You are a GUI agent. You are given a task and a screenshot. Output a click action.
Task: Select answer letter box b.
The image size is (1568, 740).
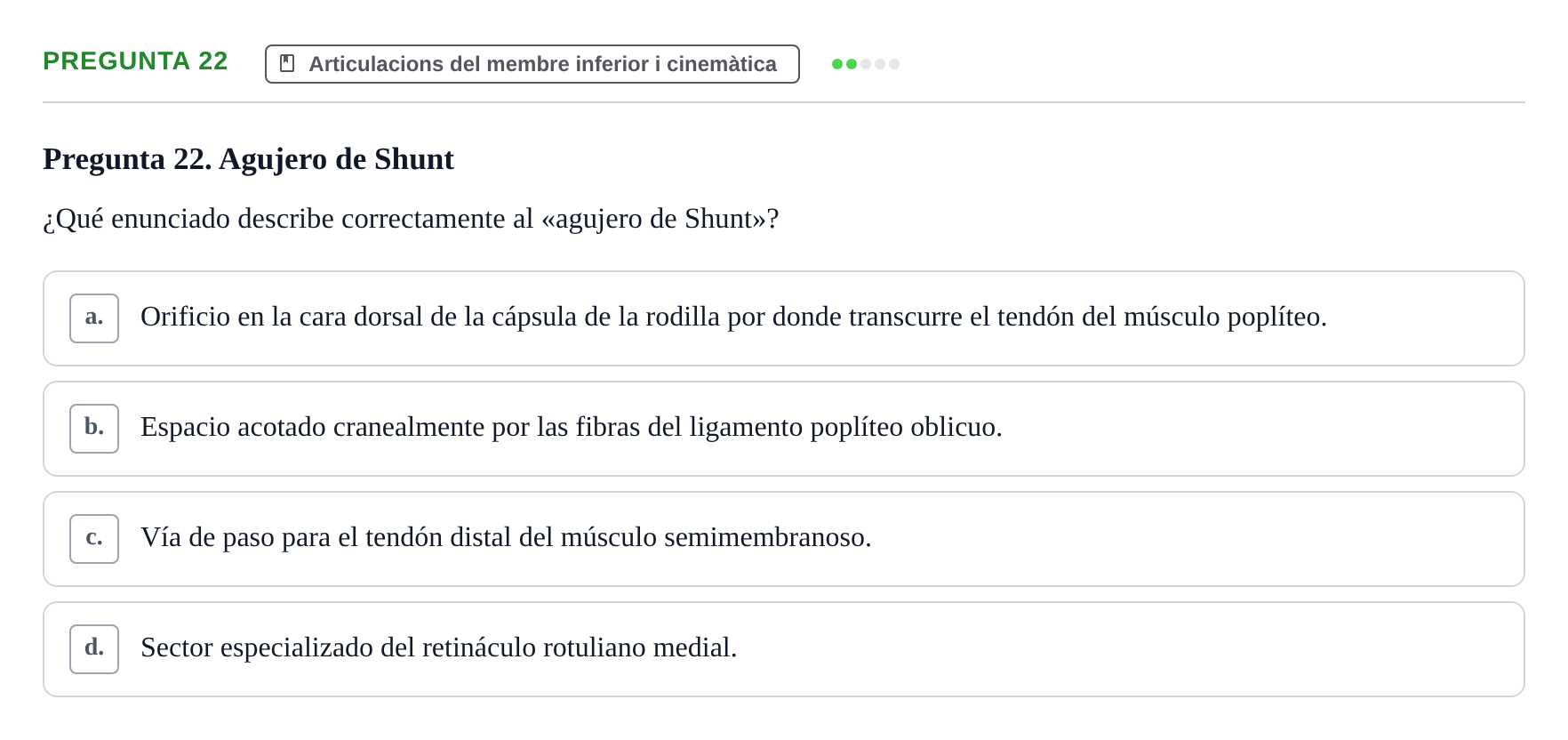[94, 429]
